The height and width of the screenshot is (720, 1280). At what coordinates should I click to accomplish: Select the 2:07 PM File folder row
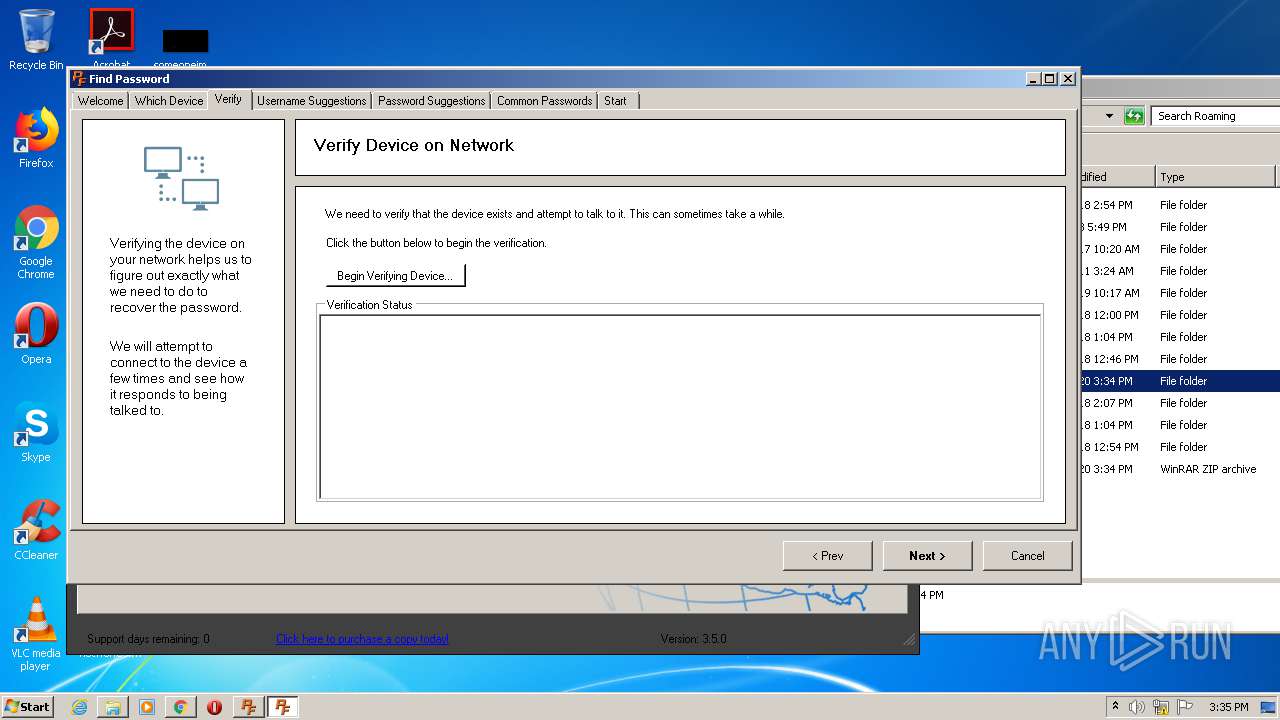[1180, 403]
